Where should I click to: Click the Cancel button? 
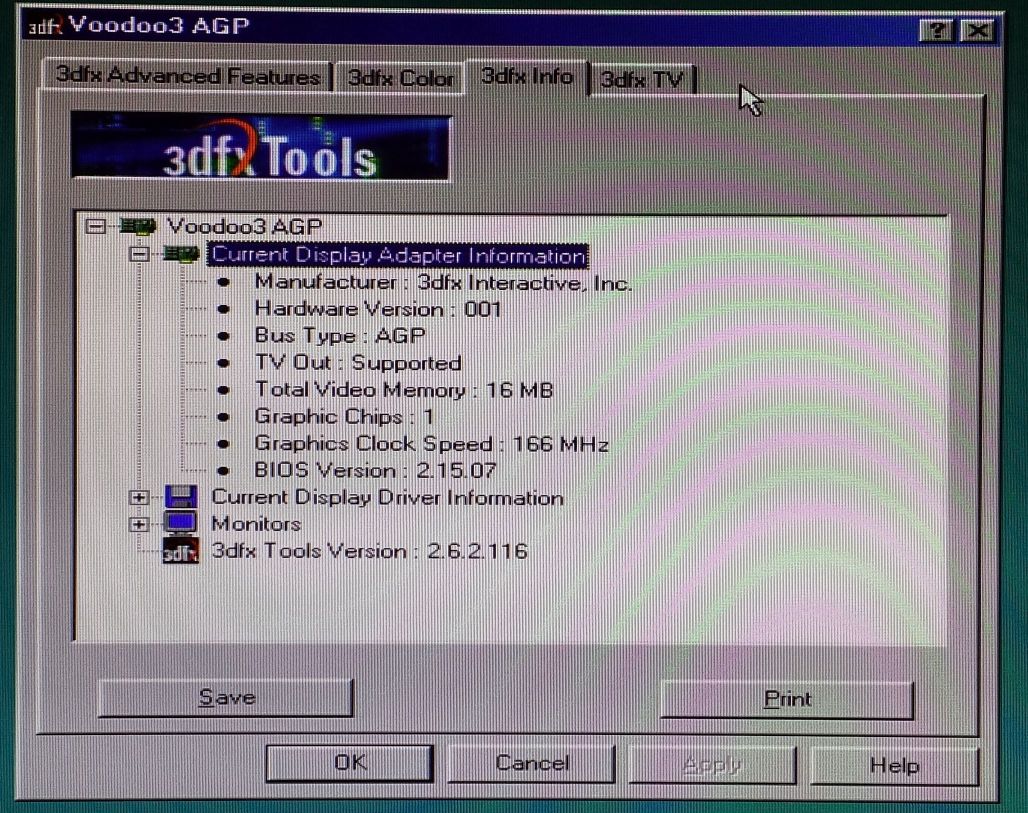click(531, 763)
